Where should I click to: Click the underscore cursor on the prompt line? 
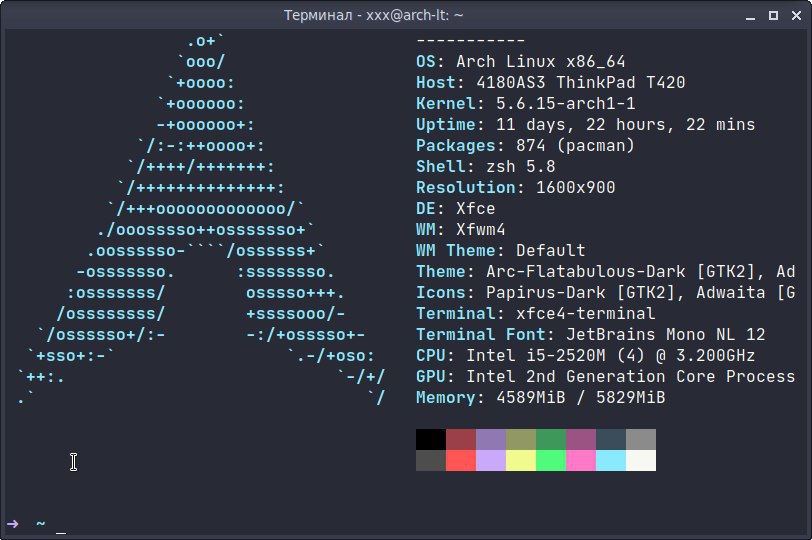point(61,532)
